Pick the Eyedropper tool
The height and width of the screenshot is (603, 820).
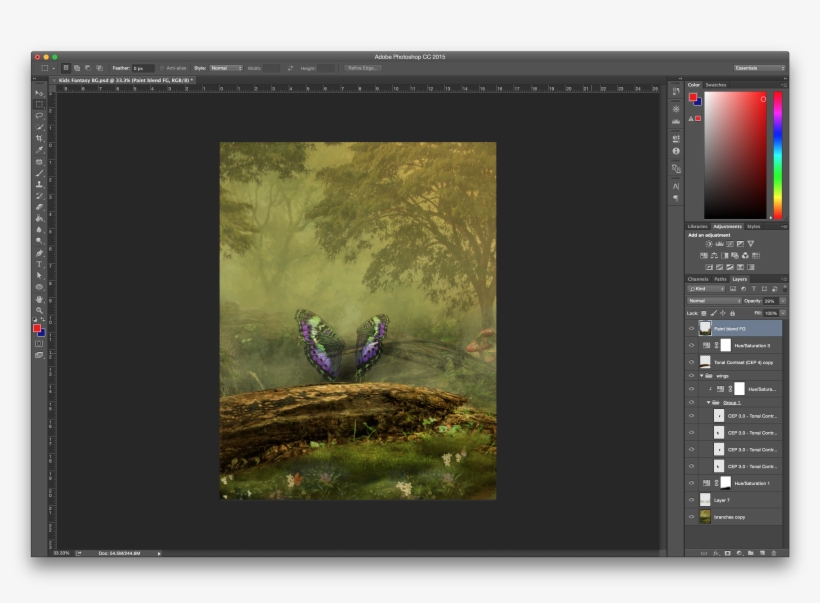click(39, 150)
